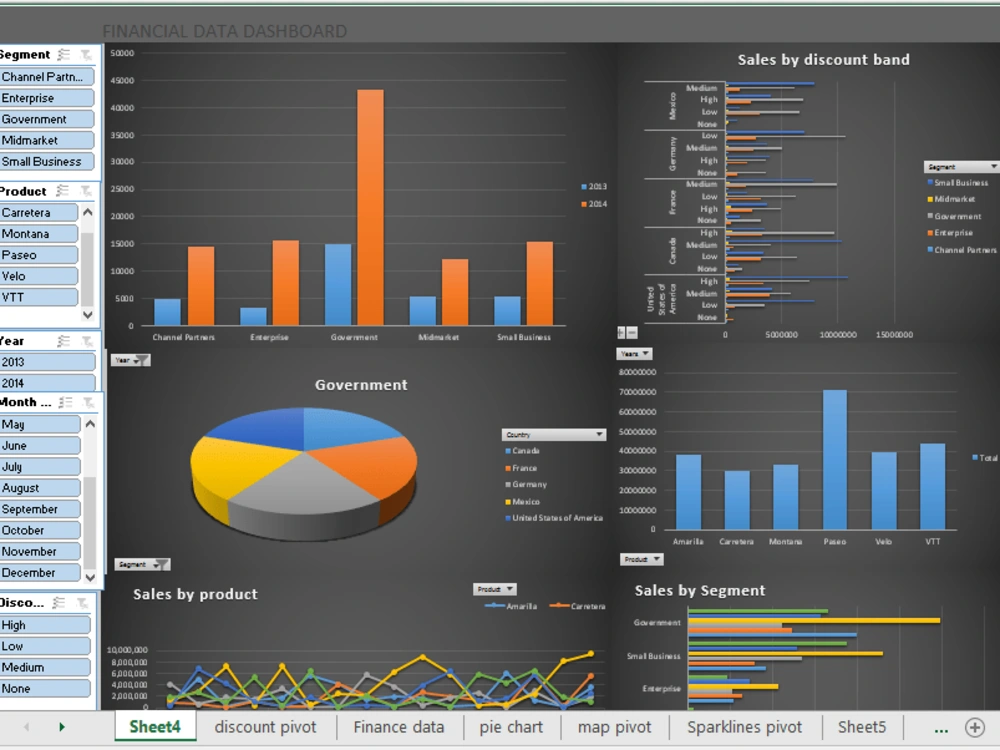Select the Paseo bar in the product chart

click(x=835, y=460)
